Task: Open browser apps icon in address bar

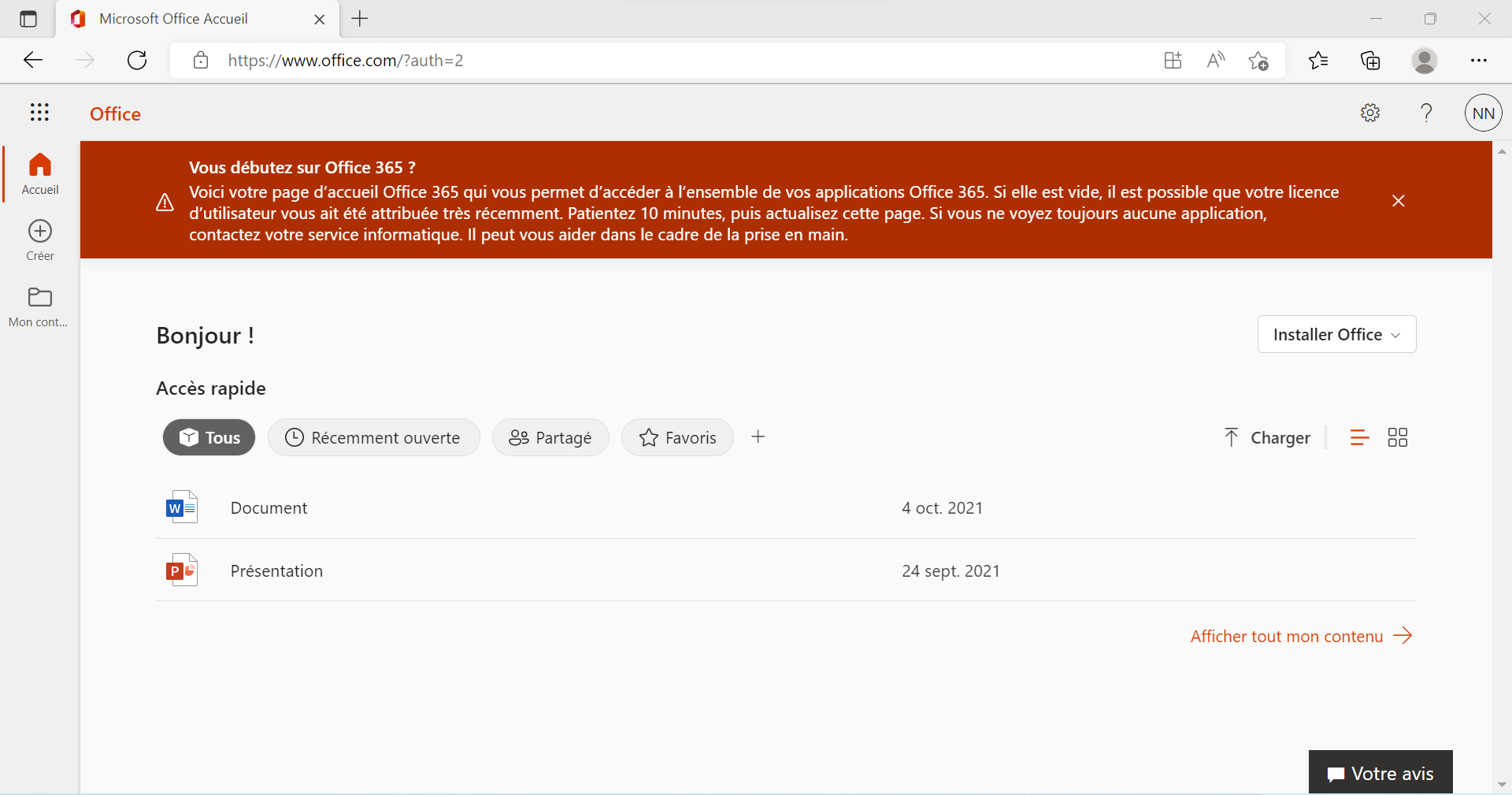Action: (x=1173, y=60)
